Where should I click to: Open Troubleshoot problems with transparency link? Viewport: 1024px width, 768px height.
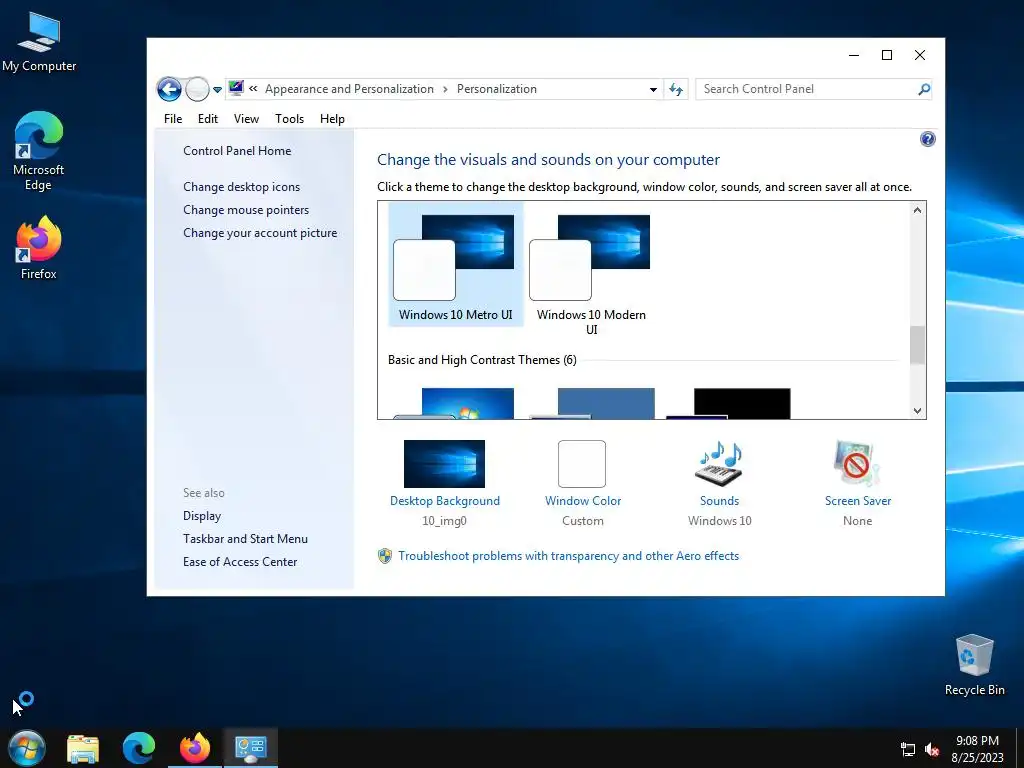(568, 556)
